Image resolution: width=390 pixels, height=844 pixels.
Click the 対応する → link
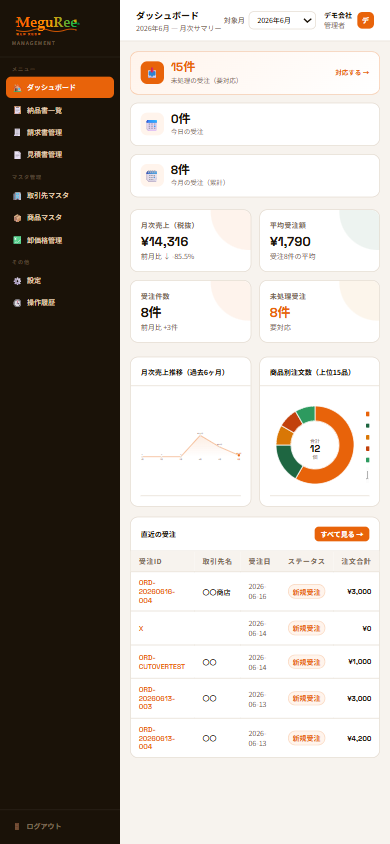tap(352, 73)
